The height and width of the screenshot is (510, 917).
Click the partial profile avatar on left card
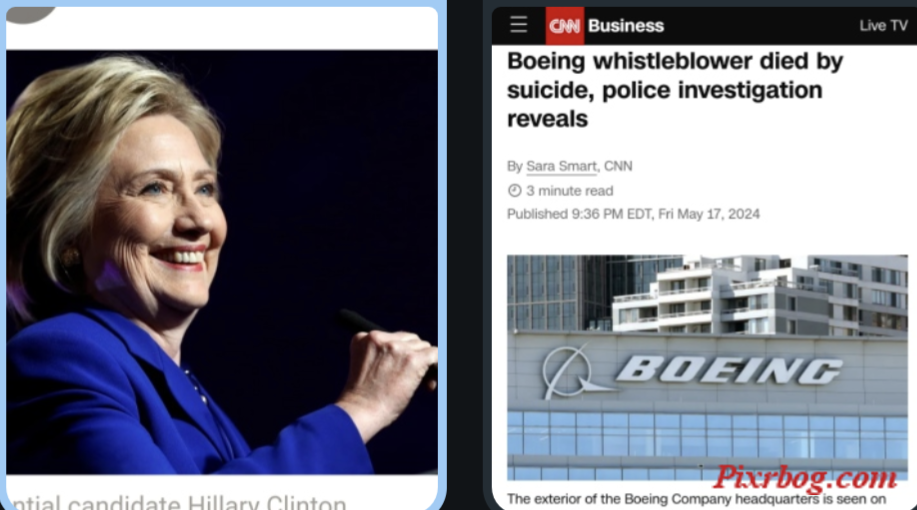28,14
